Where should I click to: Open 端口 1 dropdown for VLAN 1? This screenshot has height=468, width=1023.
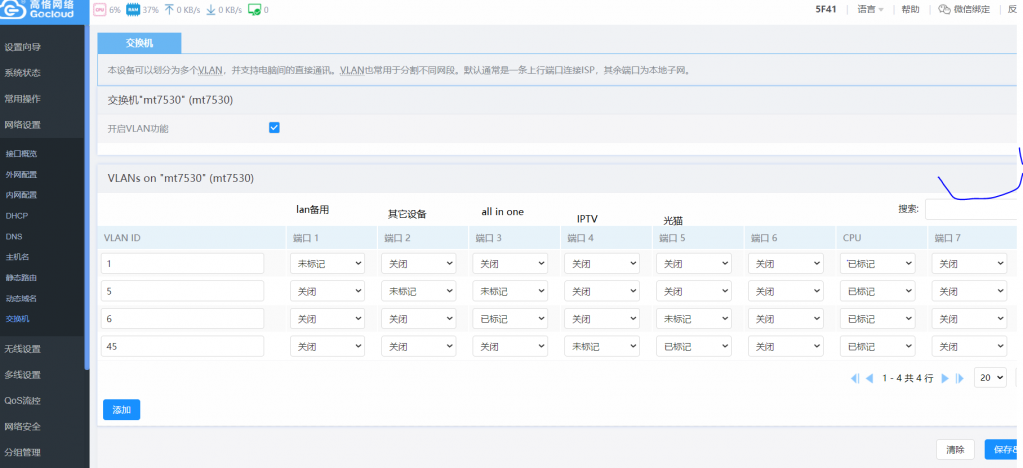pyautogui.click(x=328, y=264)
